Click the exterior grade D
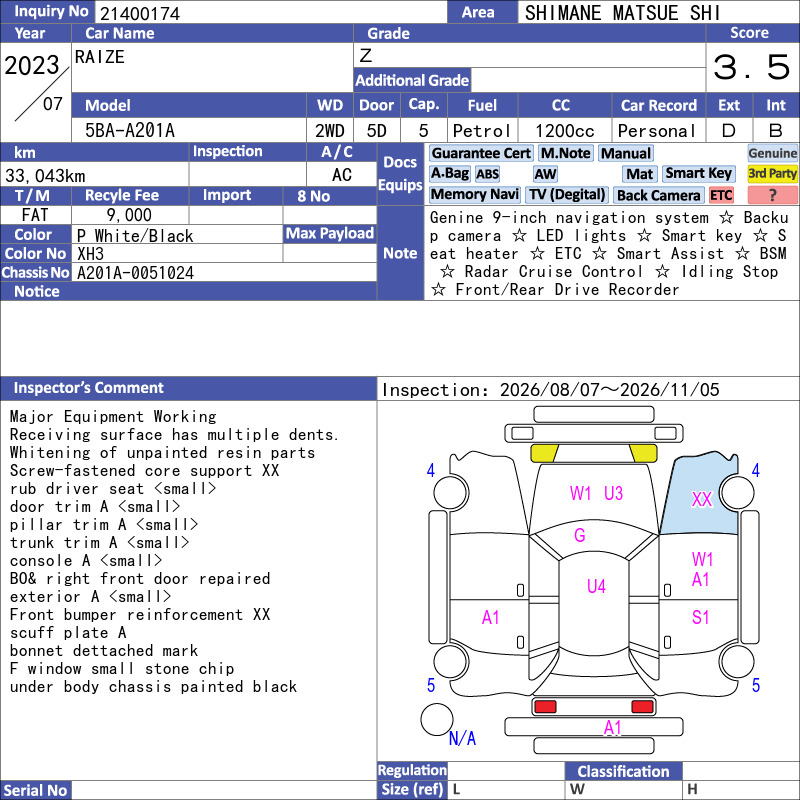The width and height of the screenshot is (800, 800). [729, 131]
